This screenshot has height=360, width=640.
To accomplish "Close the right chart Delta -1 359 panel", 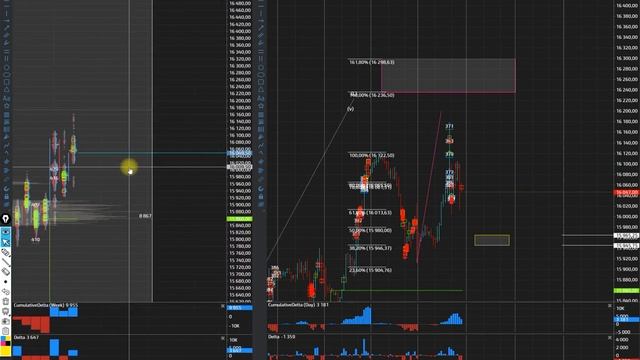I will click(610, 338).
